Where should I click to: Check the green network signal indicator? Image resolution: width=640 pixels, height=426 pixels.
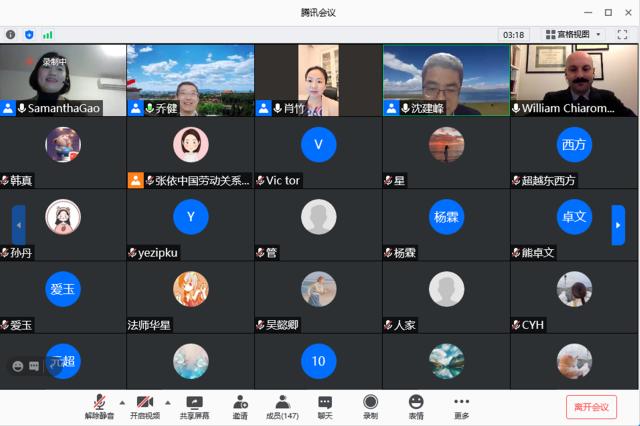[x=47, y=34]
